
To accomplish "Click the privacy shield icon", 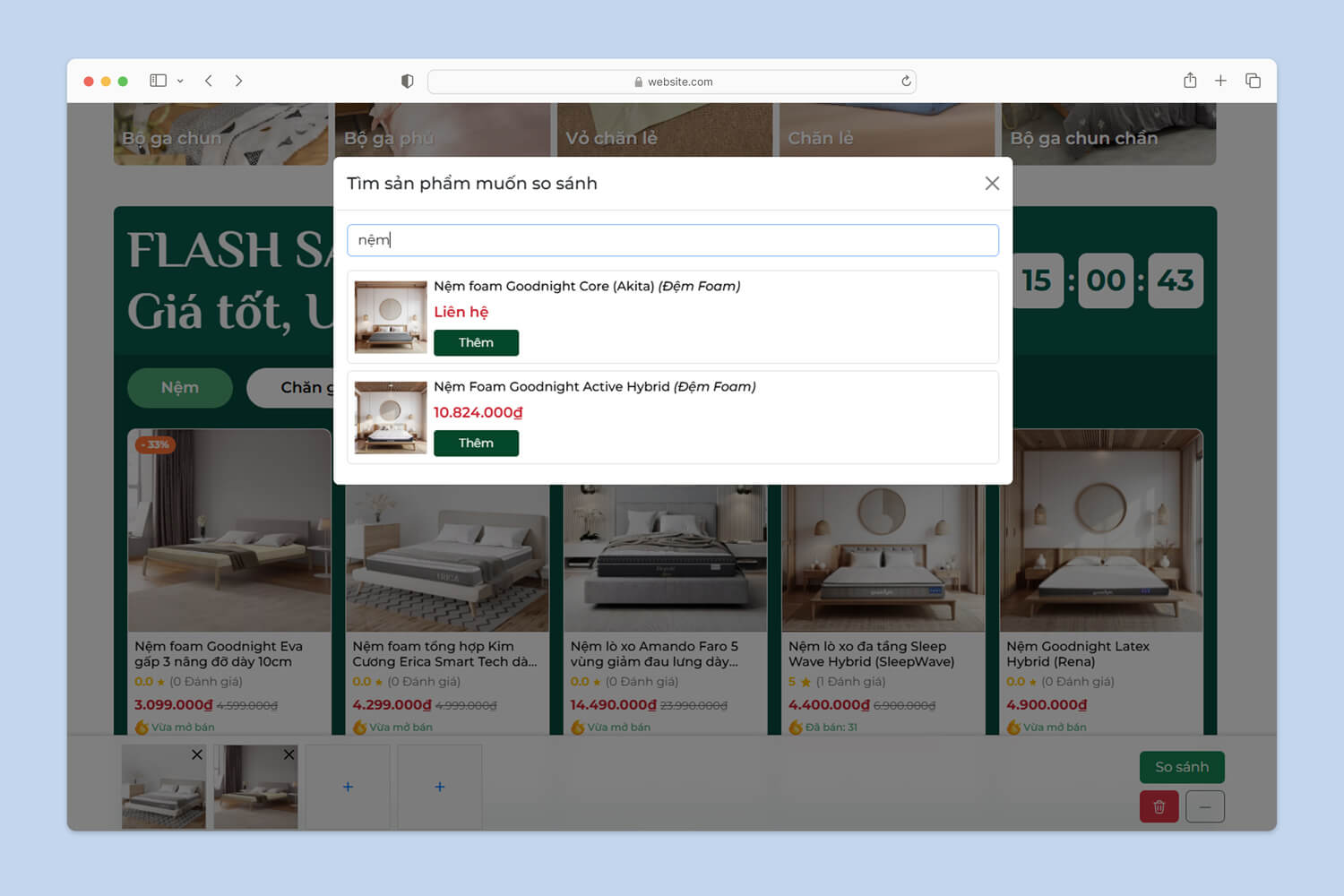I will click(408, 82).
